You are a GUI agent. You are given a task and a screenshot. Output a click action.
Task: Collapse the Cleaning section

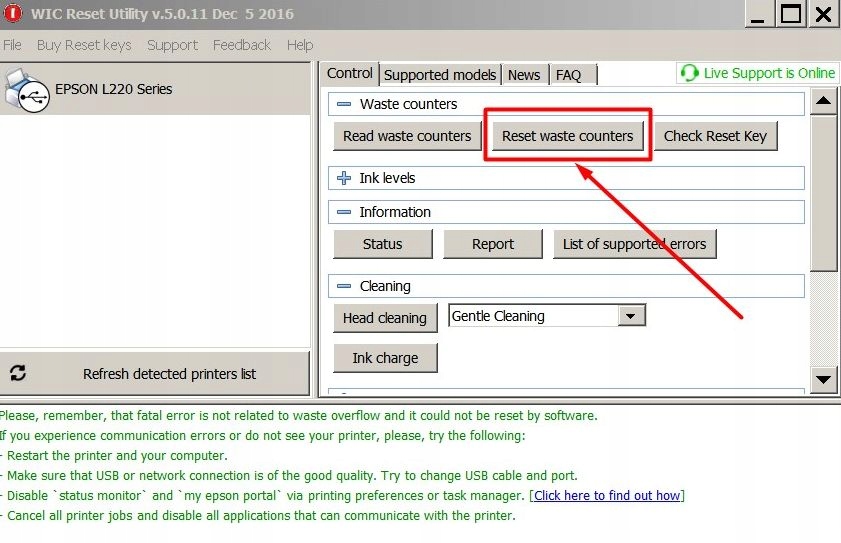click(344, 287)
